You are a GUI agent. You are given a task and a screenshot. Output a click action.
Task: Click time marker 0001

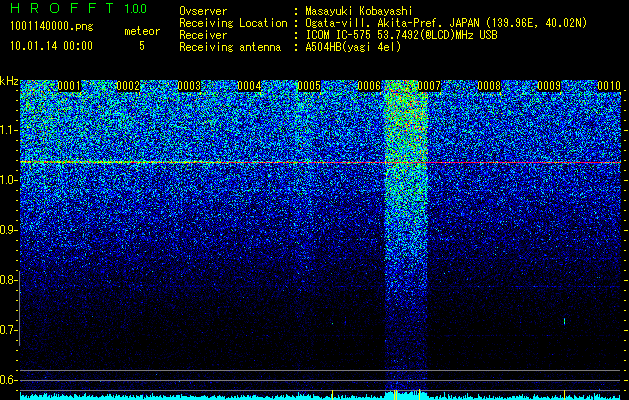(x=69, y=86)
